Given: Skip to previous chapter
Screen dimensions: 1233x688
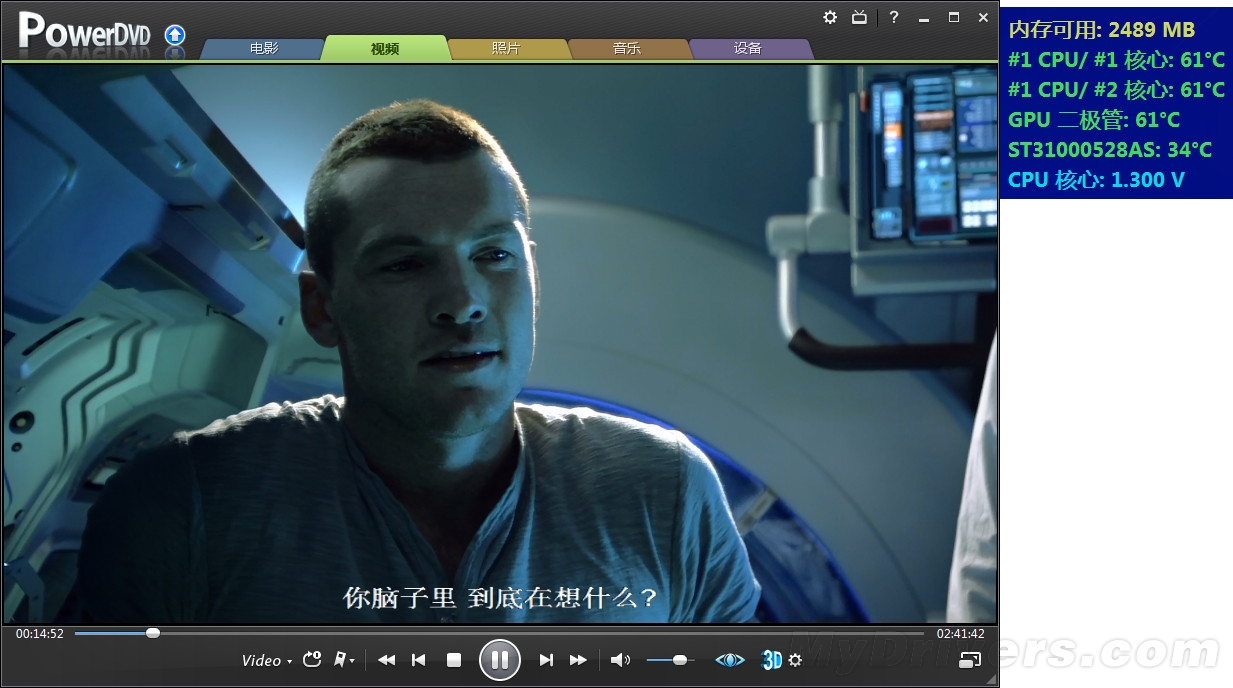Looking at the screenshot, I should tap(419, 660).
